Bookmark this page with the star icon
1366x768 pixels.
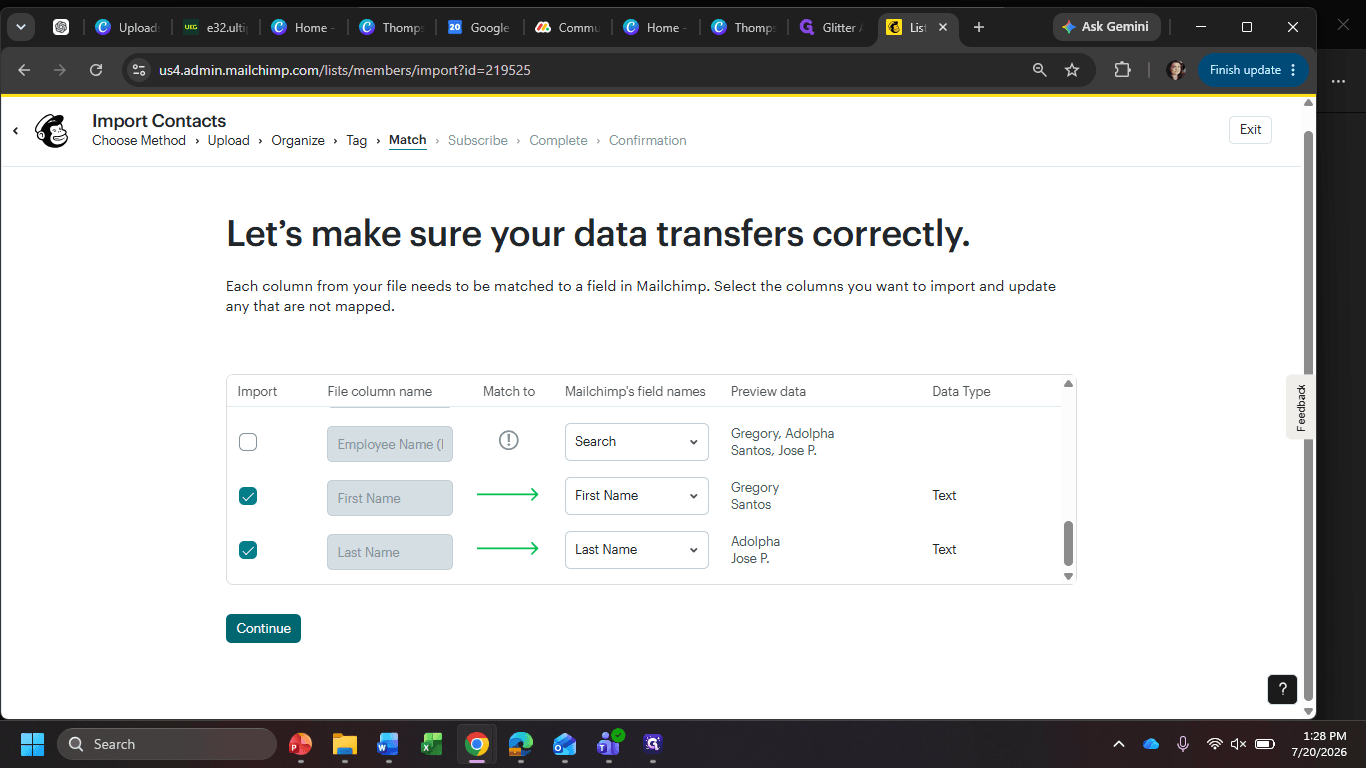click(1072, 70)
